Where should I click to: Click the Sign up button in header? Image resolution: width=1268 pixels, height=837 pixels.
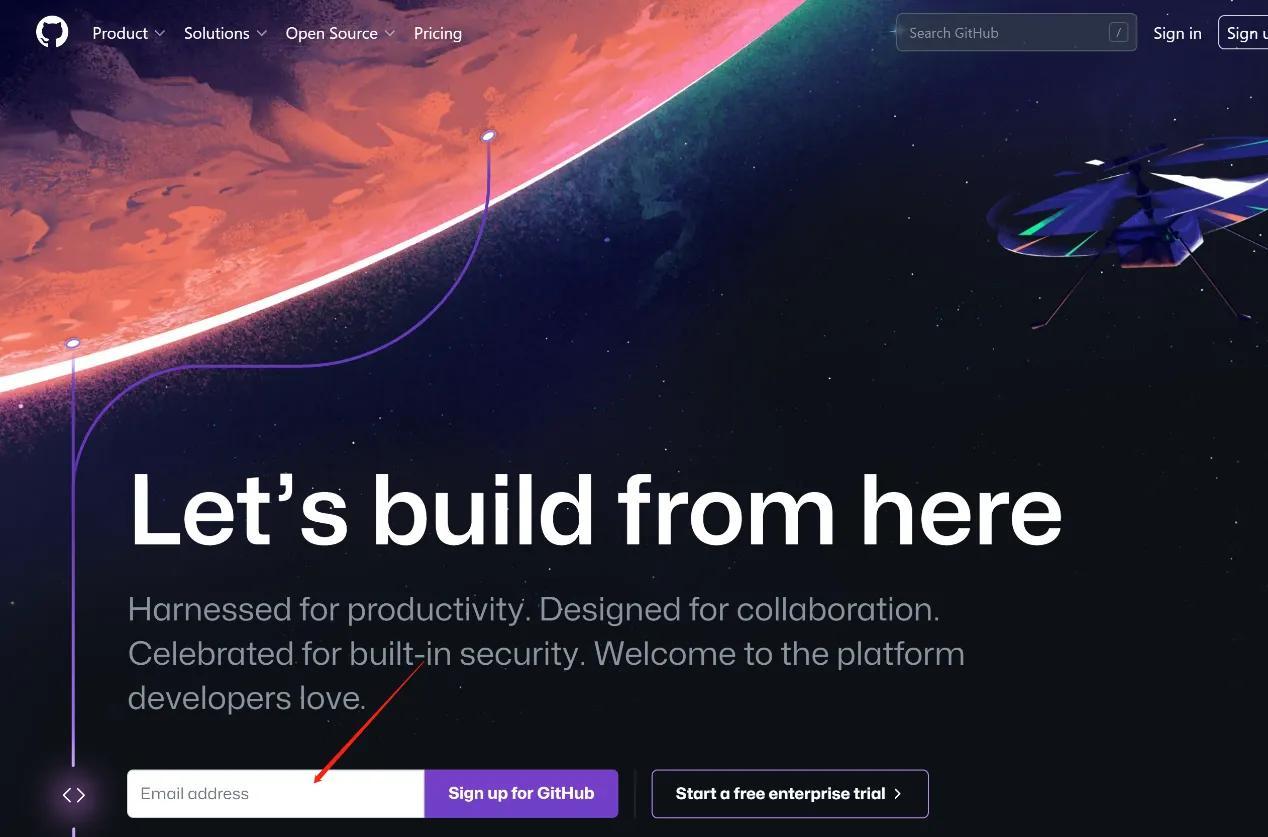coord(1243,33)
